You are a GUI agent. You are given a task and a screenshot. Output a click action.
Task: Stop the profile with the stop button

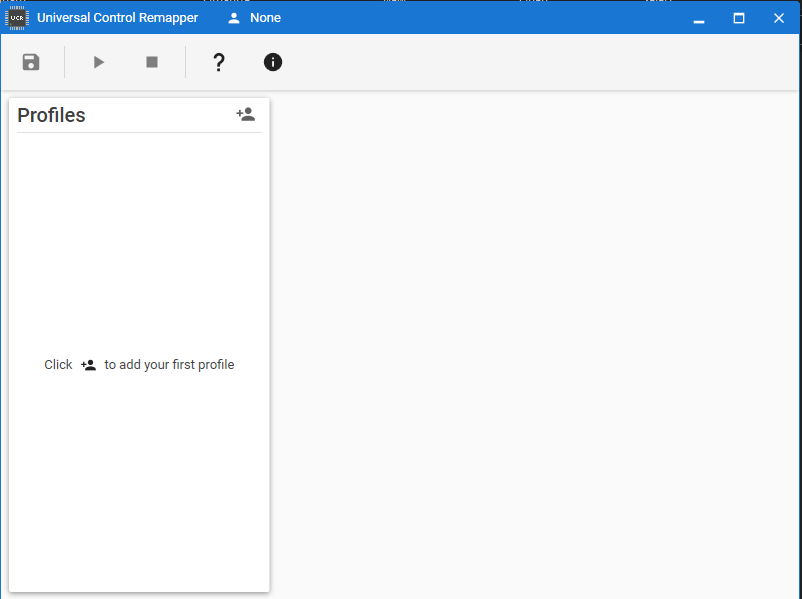(x=152, y=62)
